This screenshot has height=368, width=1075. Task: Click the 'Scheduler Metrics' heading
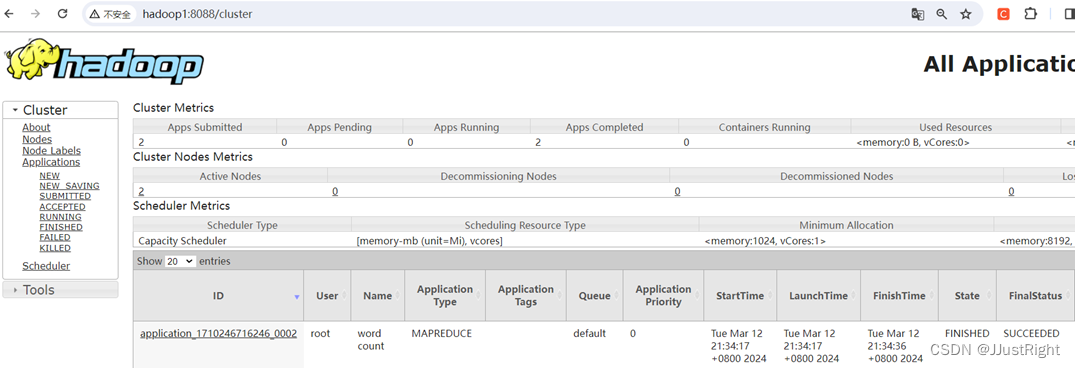click(x=182, y=206)
